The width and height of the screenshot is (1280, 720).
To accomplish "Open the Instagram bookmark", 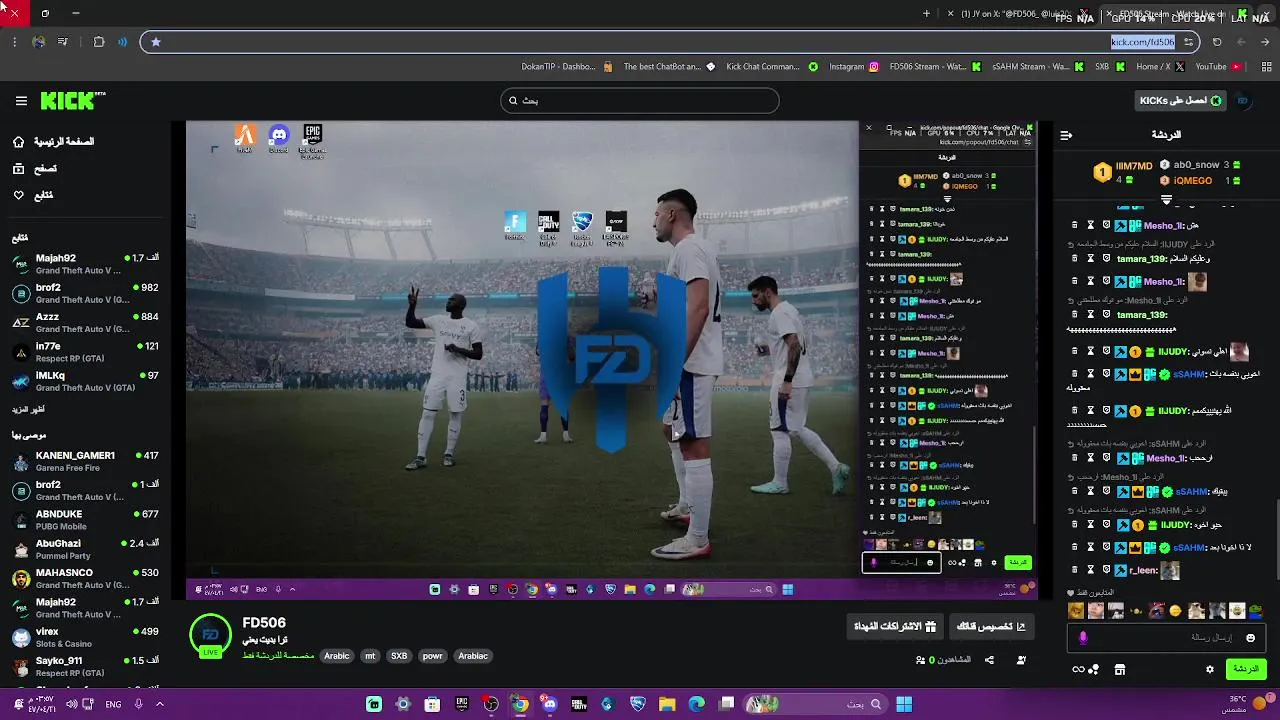I will 854,67.
